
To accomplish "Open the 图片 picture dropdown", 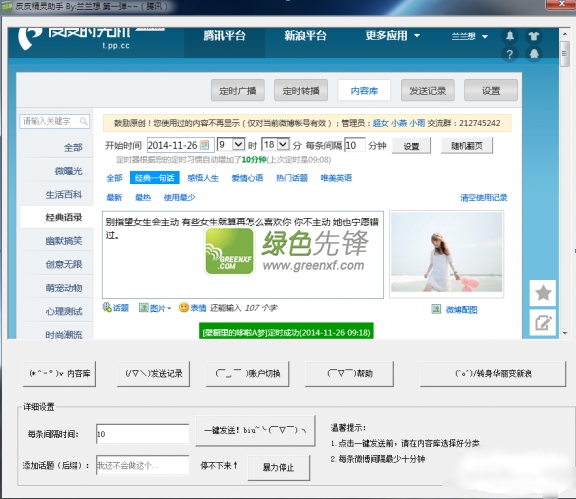I will coord(155,308).
